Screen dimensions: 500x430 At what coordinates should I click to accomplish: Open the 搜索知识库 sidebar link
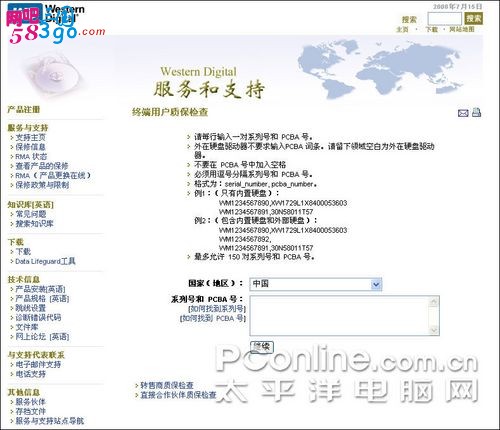coord(34,224)
